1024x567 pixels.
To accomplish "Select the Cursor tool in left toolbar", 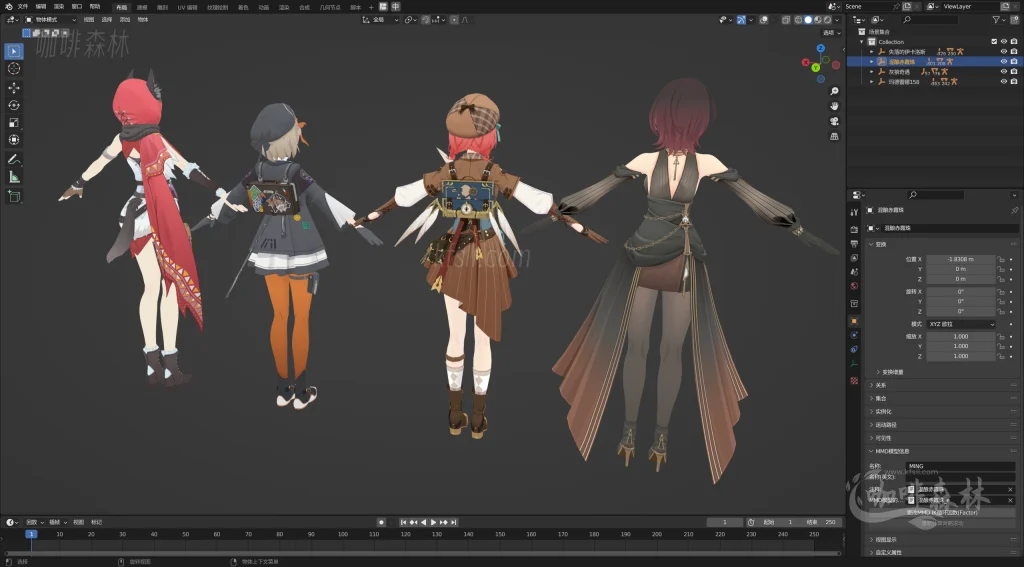I will [x=14, y=68].
